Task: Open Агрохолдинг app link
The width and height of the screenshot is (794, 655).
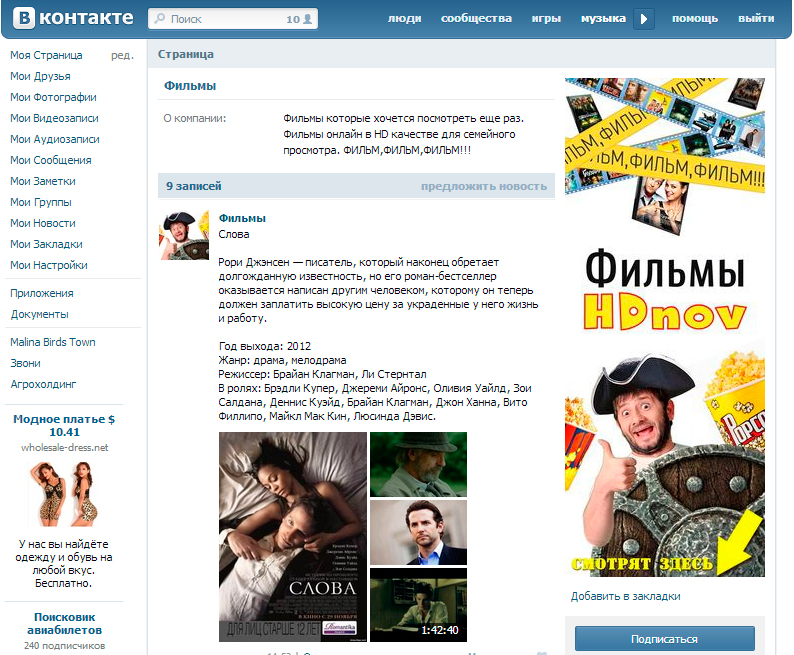Action: [44, 384]
